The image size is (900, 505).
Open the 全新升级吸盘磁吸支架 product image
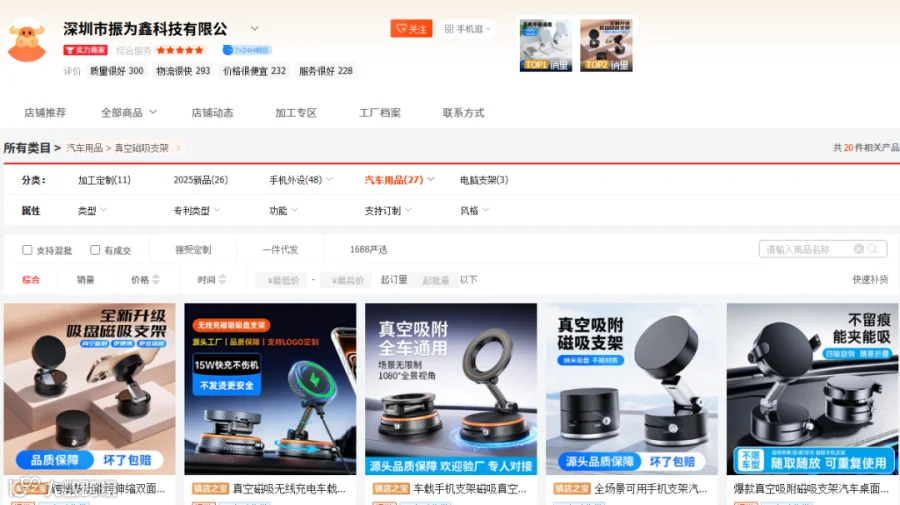(x=90, y=389)
